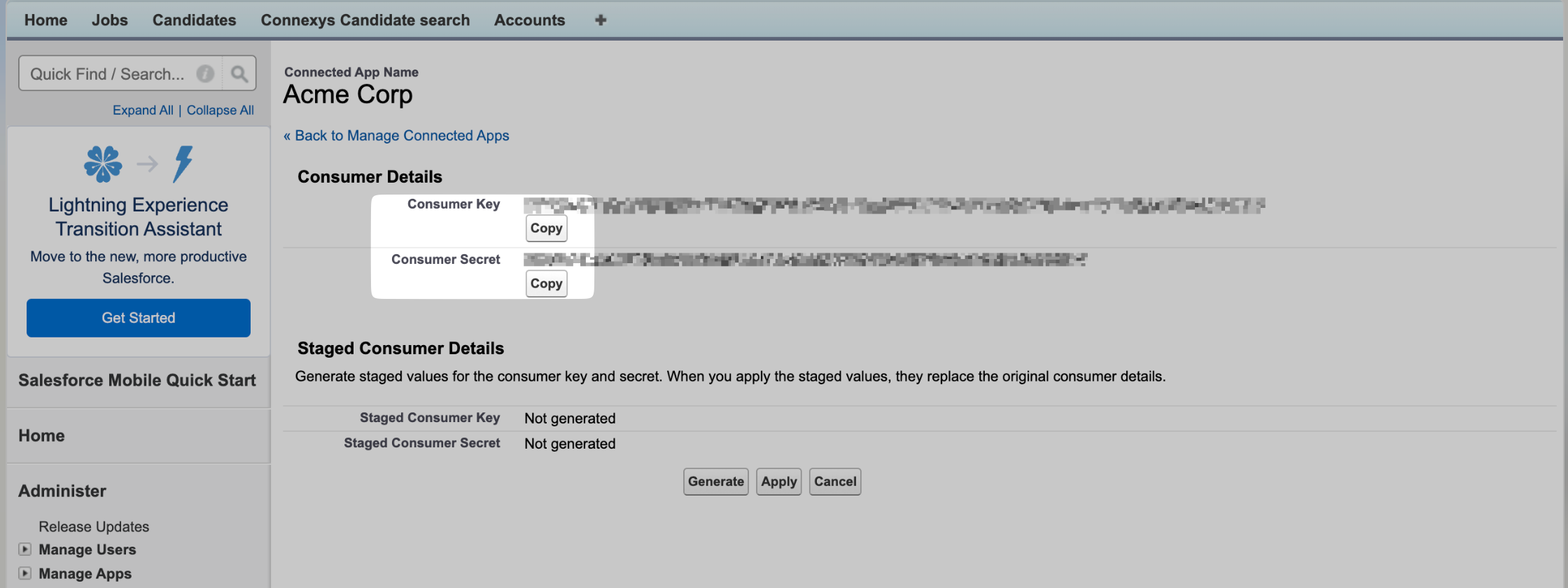Copy the Consumer Secret
Screen dimensions: 1568x588
pos(547,283)
